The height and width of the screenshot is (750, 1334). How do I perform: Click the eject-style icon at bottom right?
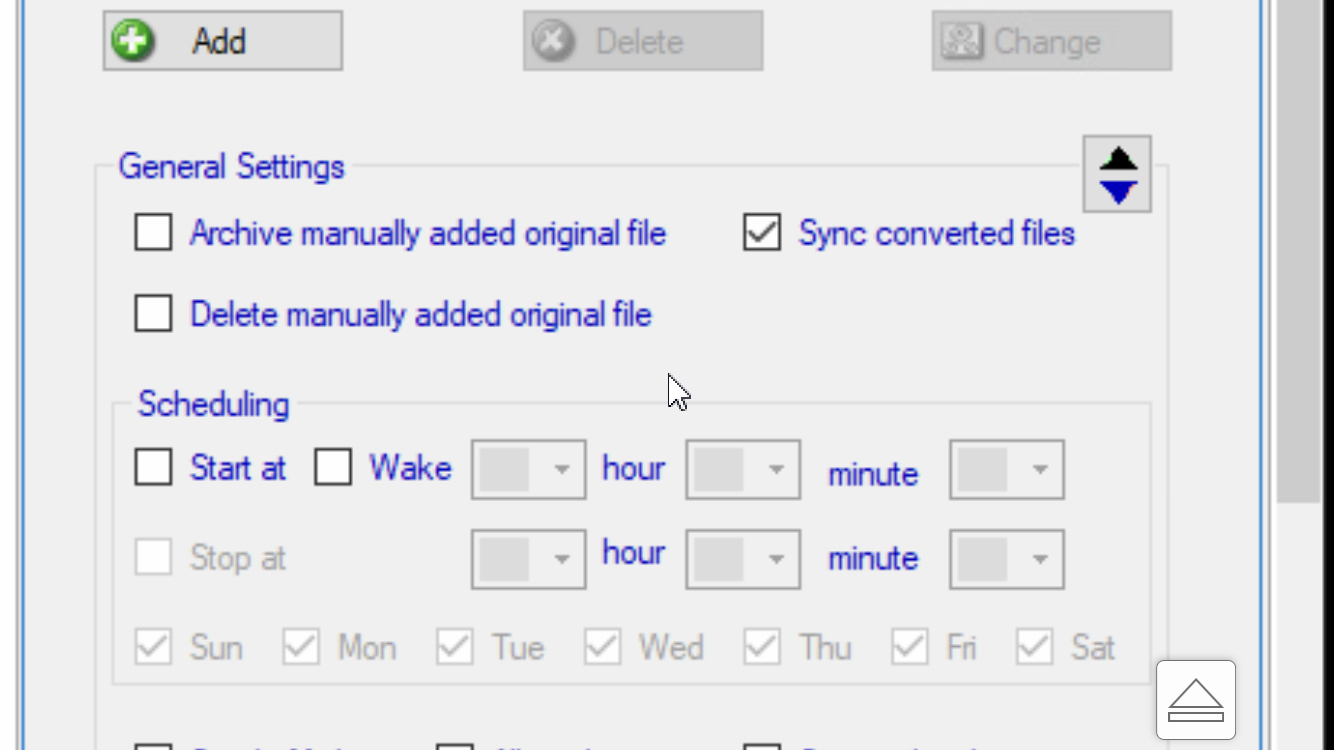(1196, 699)
